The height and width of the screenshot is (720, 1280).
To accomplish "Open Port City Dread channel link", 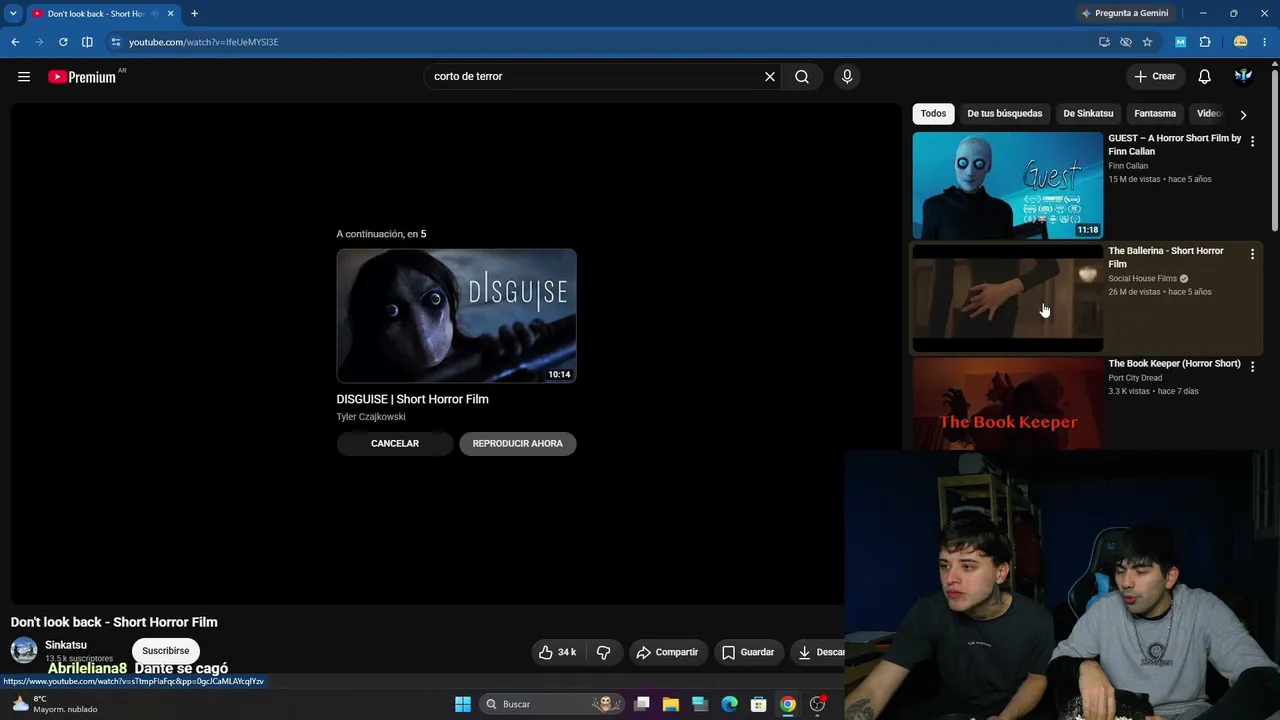I will pos(1135,378).
